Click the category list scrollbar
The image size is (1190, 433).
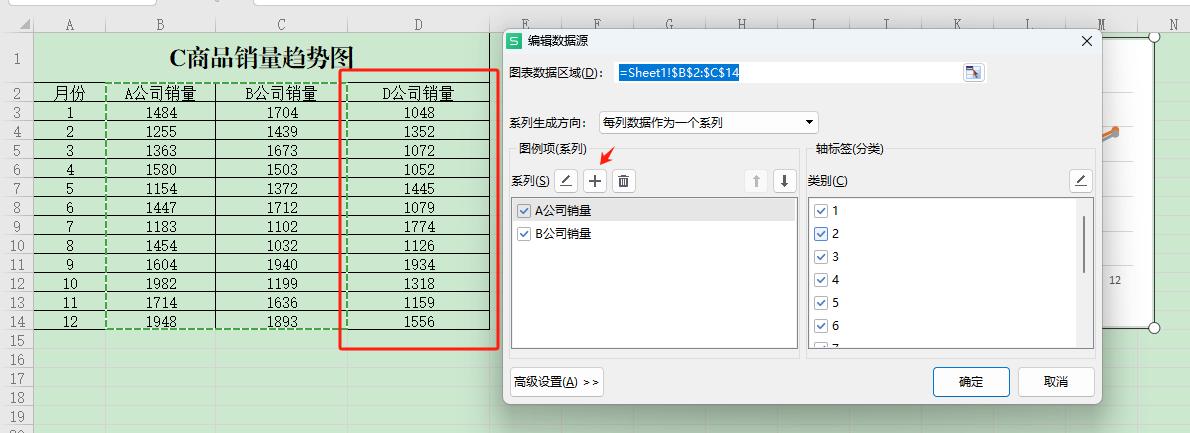coord(1084,244)
